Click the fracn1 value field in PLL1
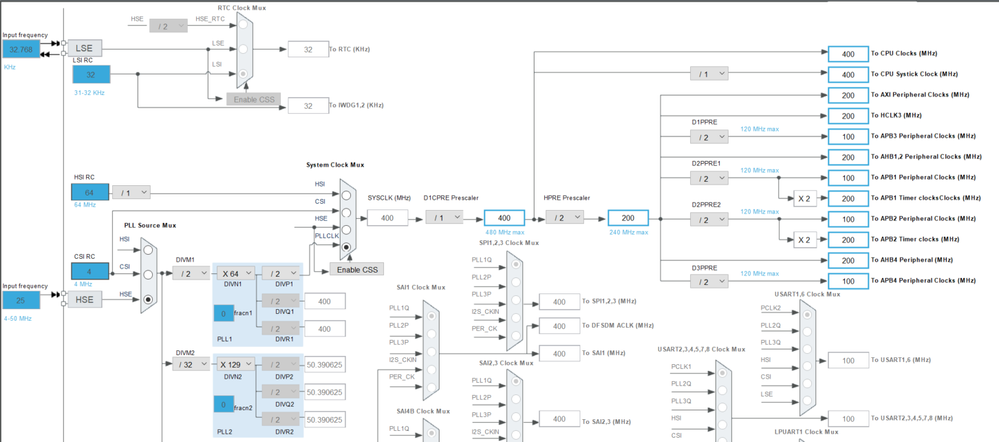The height and width of the screenshot is (442, 999). click(223, 313)
